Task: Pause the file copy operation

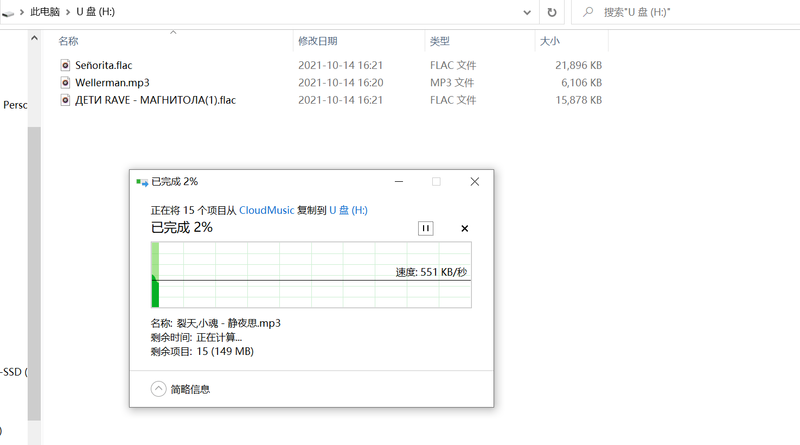Action: 426,228
